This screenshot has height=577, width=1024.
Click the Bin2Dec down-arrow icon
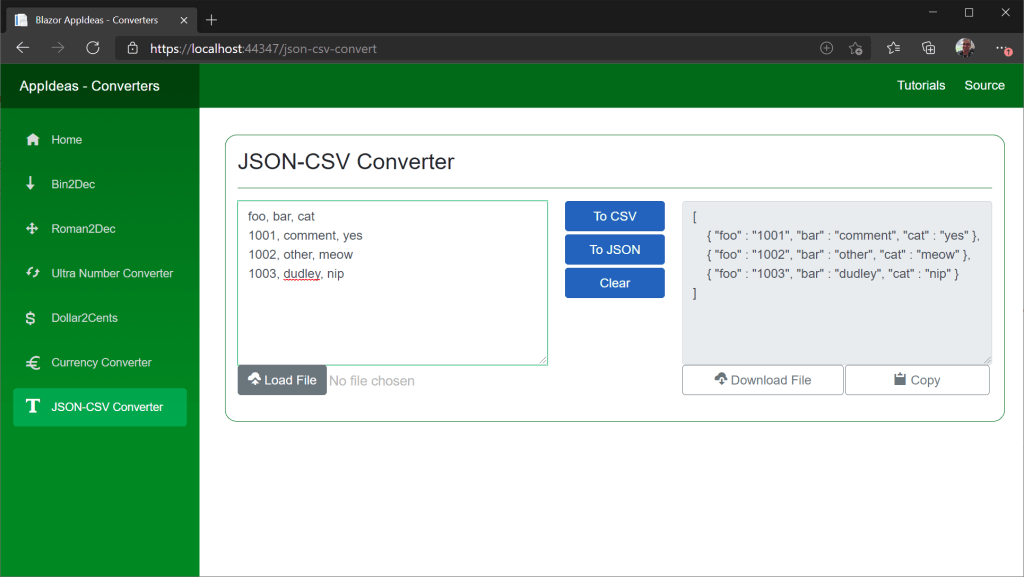(32, 184)
